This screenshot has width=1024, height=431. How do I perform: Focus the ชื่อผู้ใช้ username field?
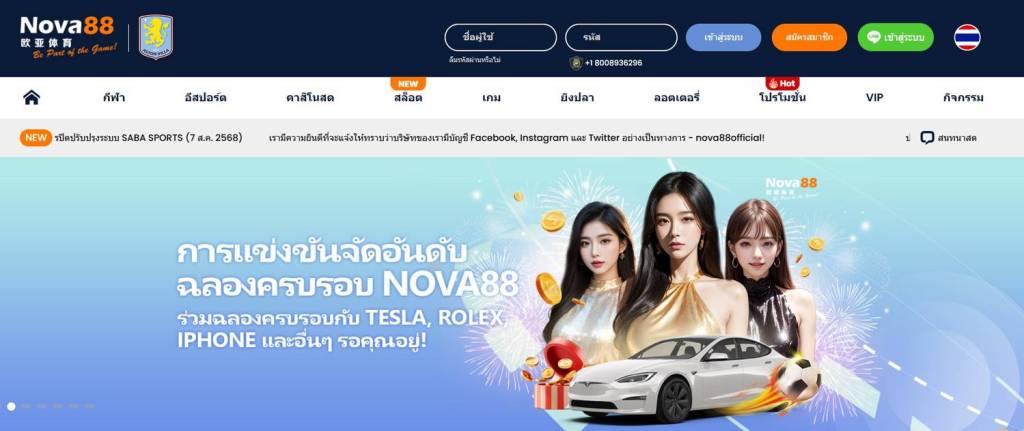[501, 37]
